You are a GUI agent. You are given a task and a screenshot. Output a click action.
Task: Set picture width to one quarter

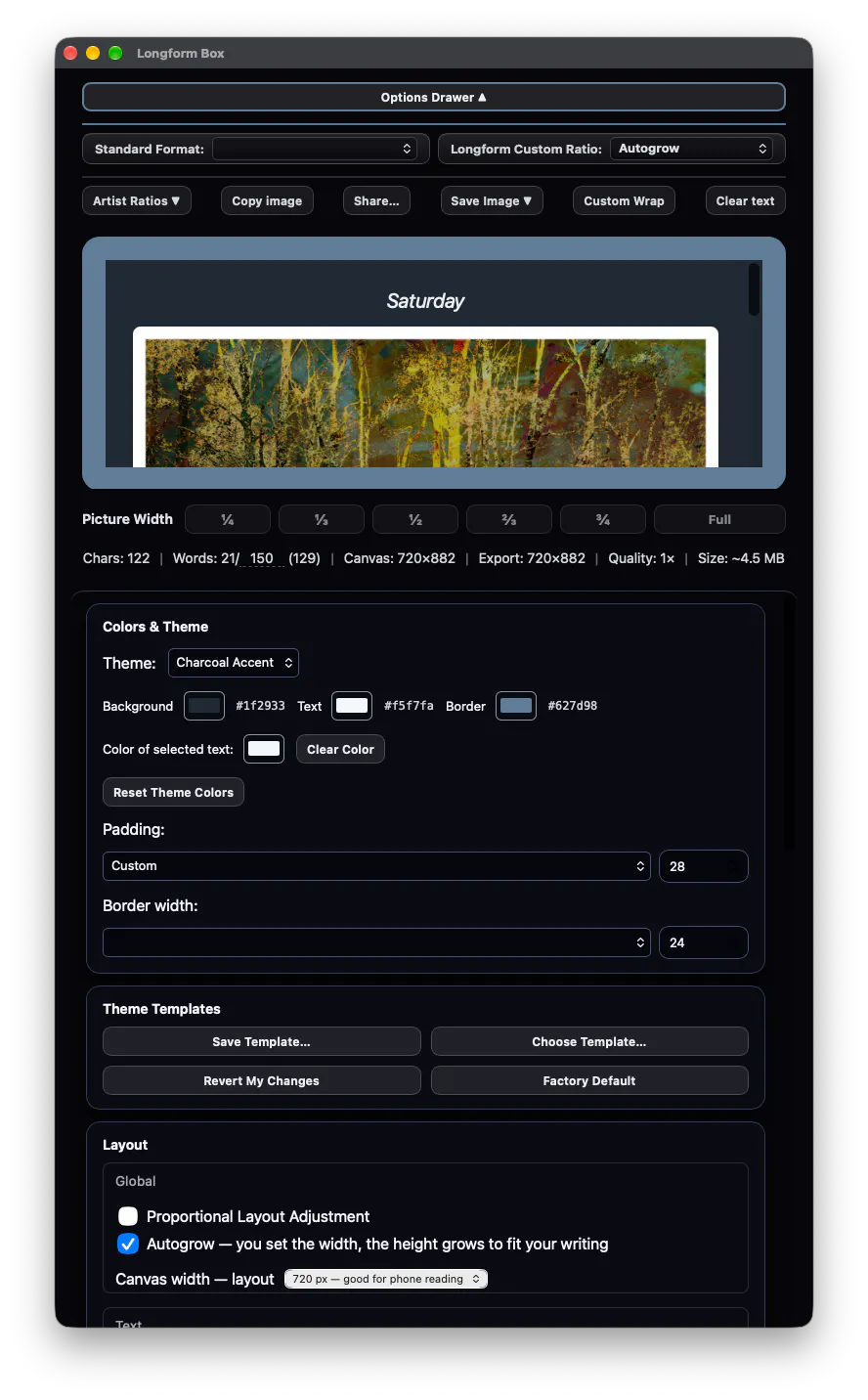coord(228,519)
